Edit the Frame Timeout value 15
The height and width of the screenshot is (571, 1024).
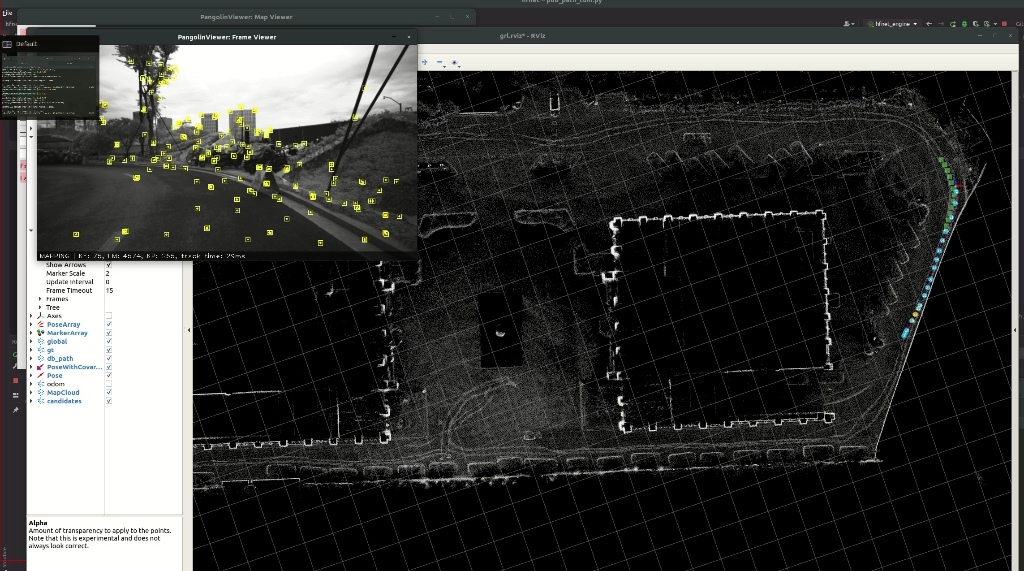(143, 291)
